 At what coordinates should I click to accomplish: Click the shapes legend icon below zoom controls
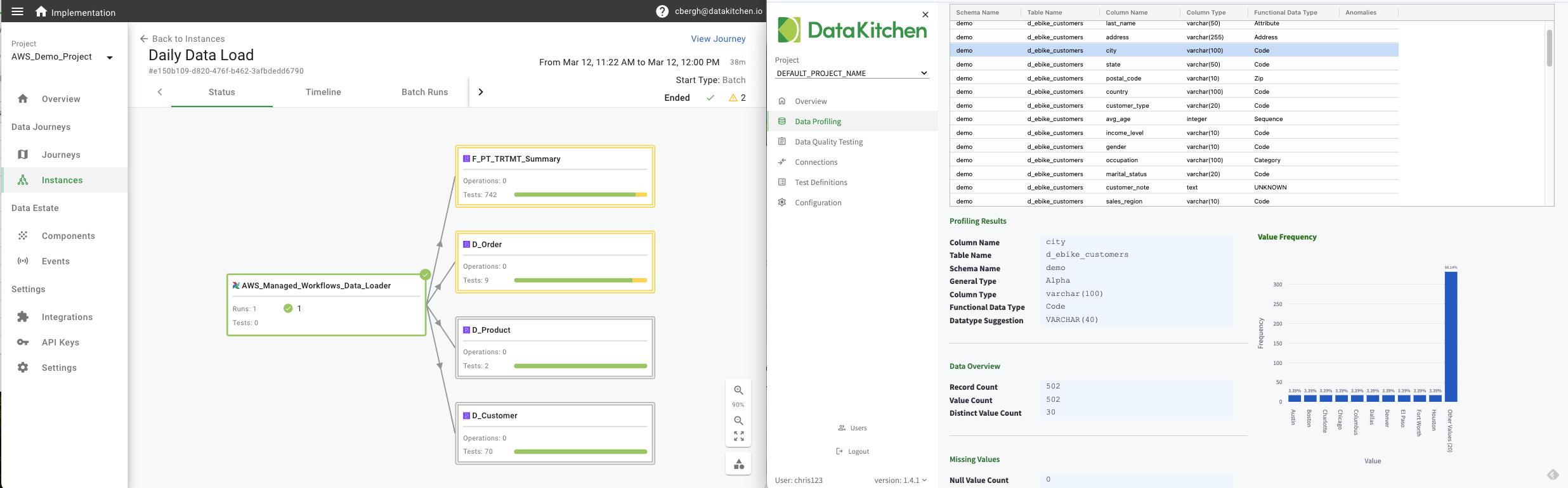click(738, 464)
